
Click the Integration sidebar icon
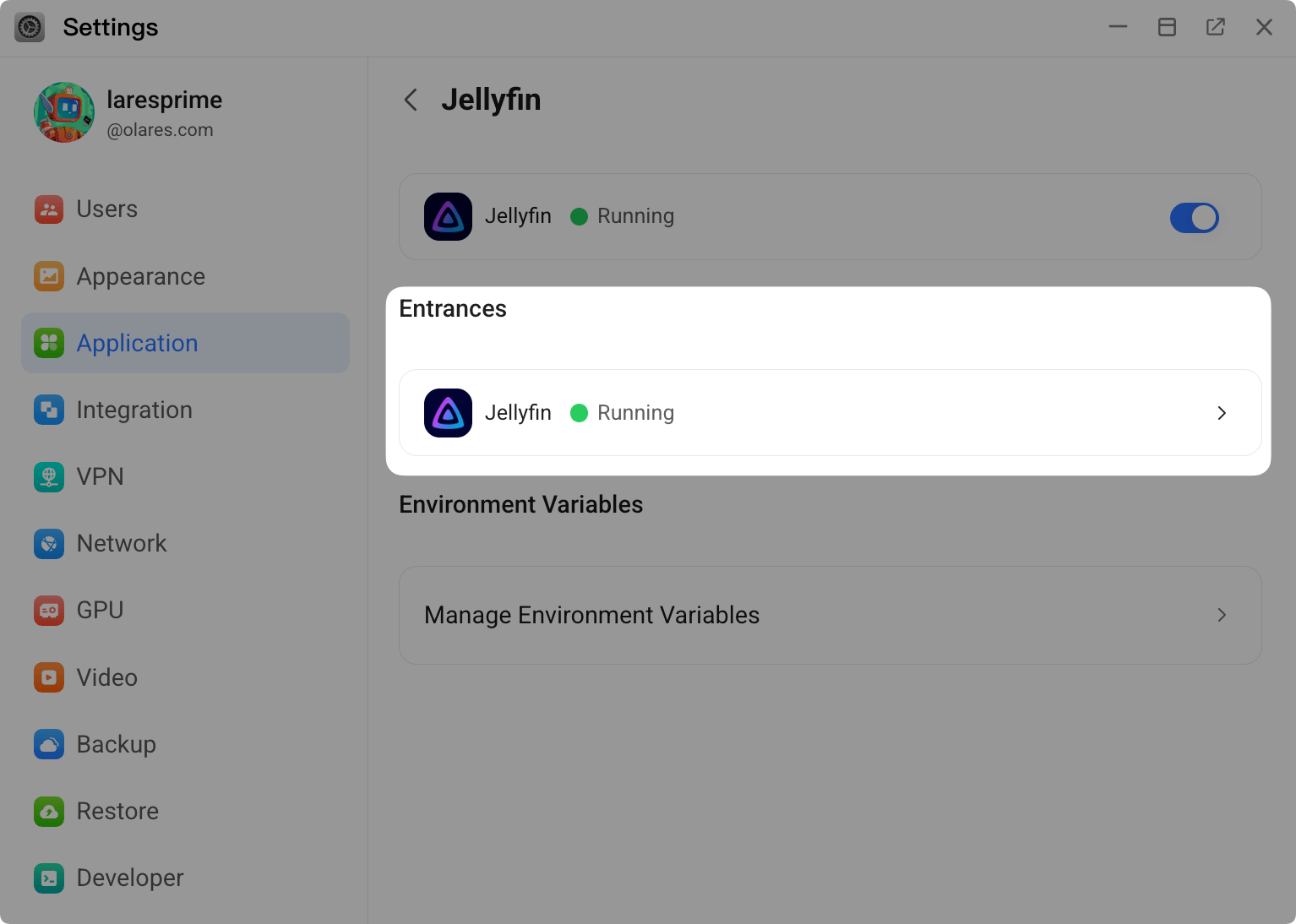coord(49,410)
